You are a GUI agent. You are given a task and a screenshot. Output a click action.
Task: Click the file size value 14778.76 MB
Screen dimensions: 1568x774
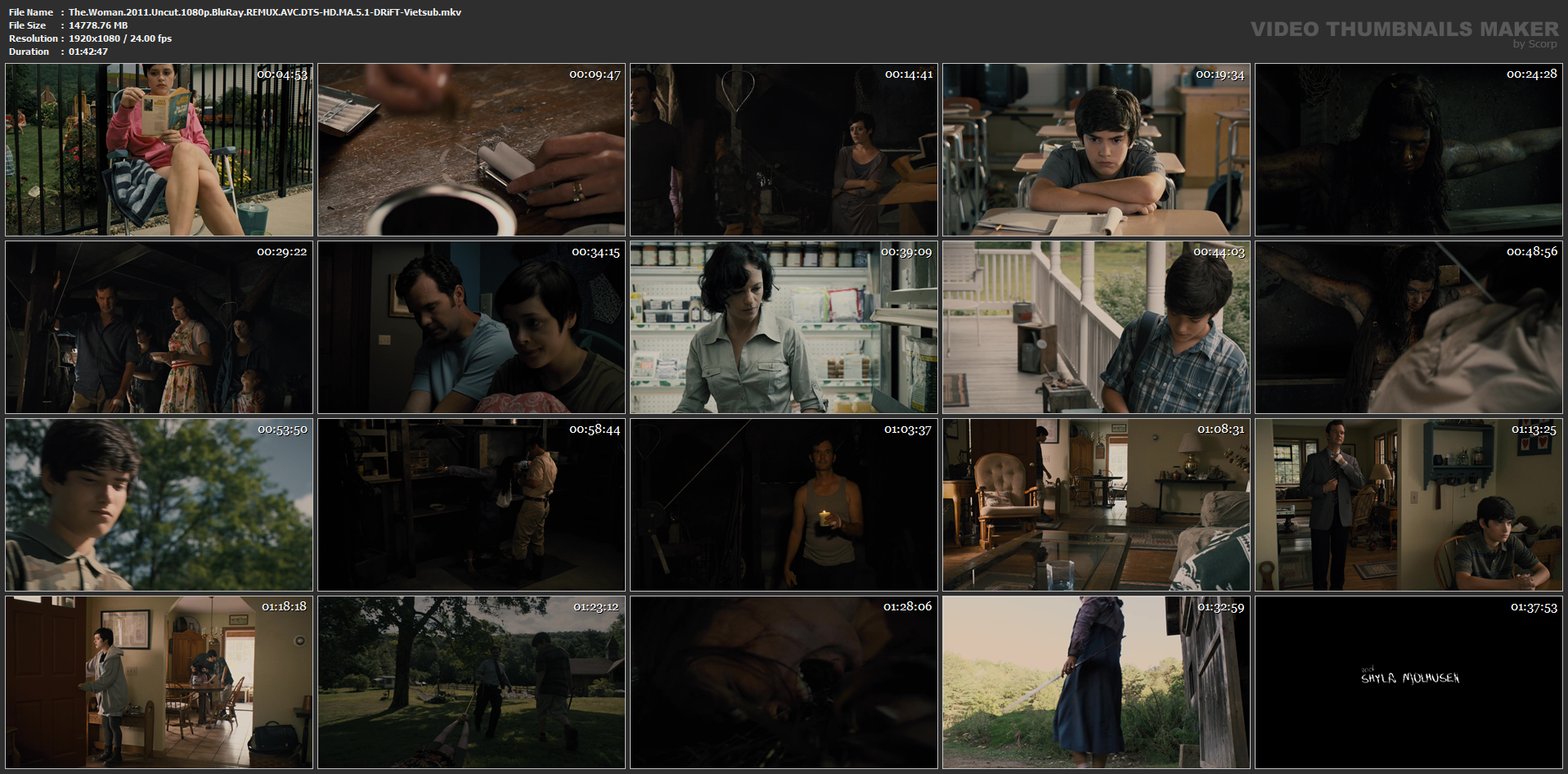(98, 25)
